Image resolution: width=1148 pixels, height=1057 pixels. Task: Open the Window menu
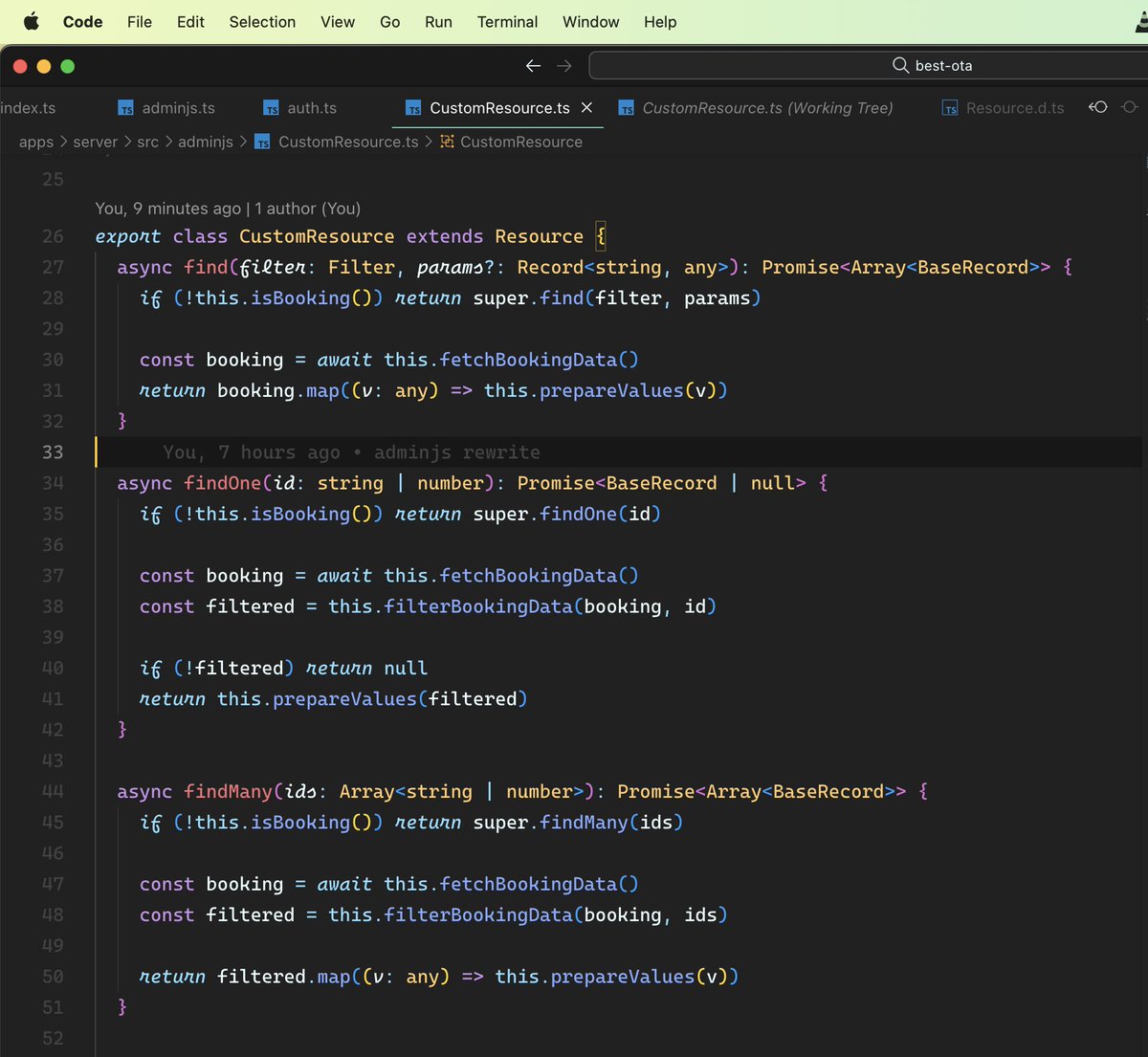[590, 22]
